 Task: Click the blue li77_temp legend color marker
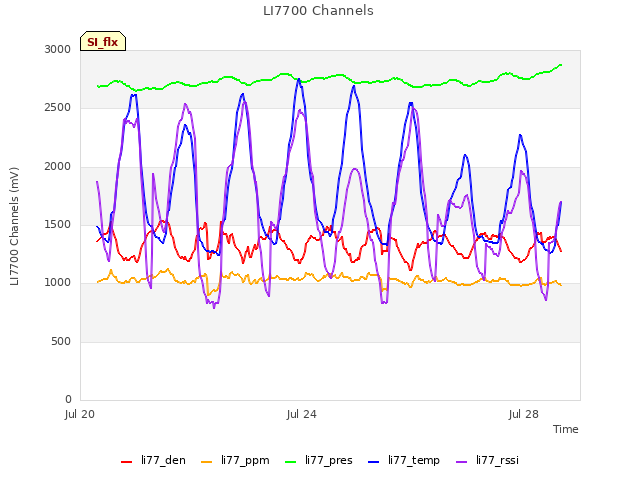click(x=373, y=462)
